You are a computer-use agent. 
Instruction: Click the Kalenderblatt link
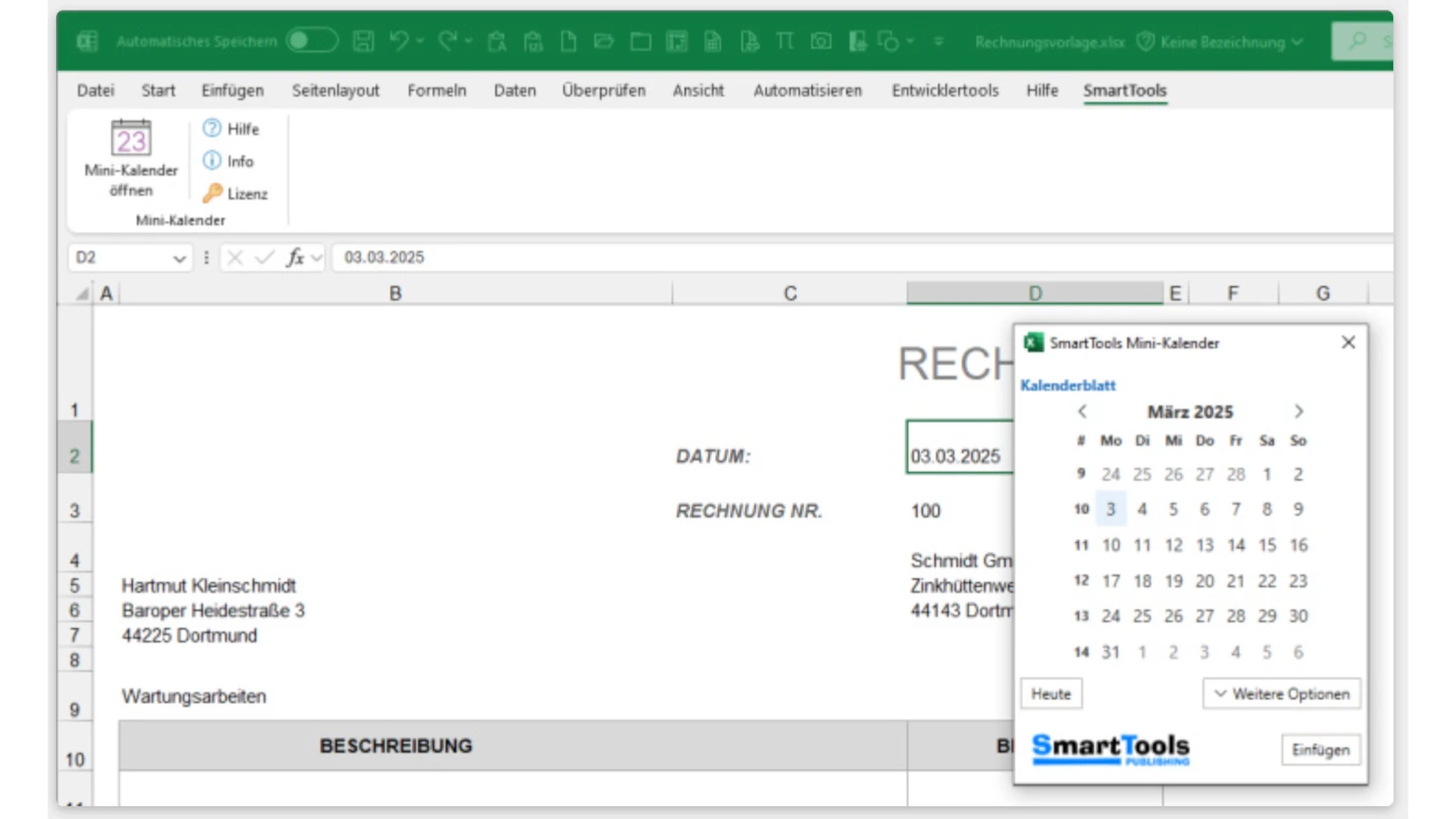pos(1067,385)
